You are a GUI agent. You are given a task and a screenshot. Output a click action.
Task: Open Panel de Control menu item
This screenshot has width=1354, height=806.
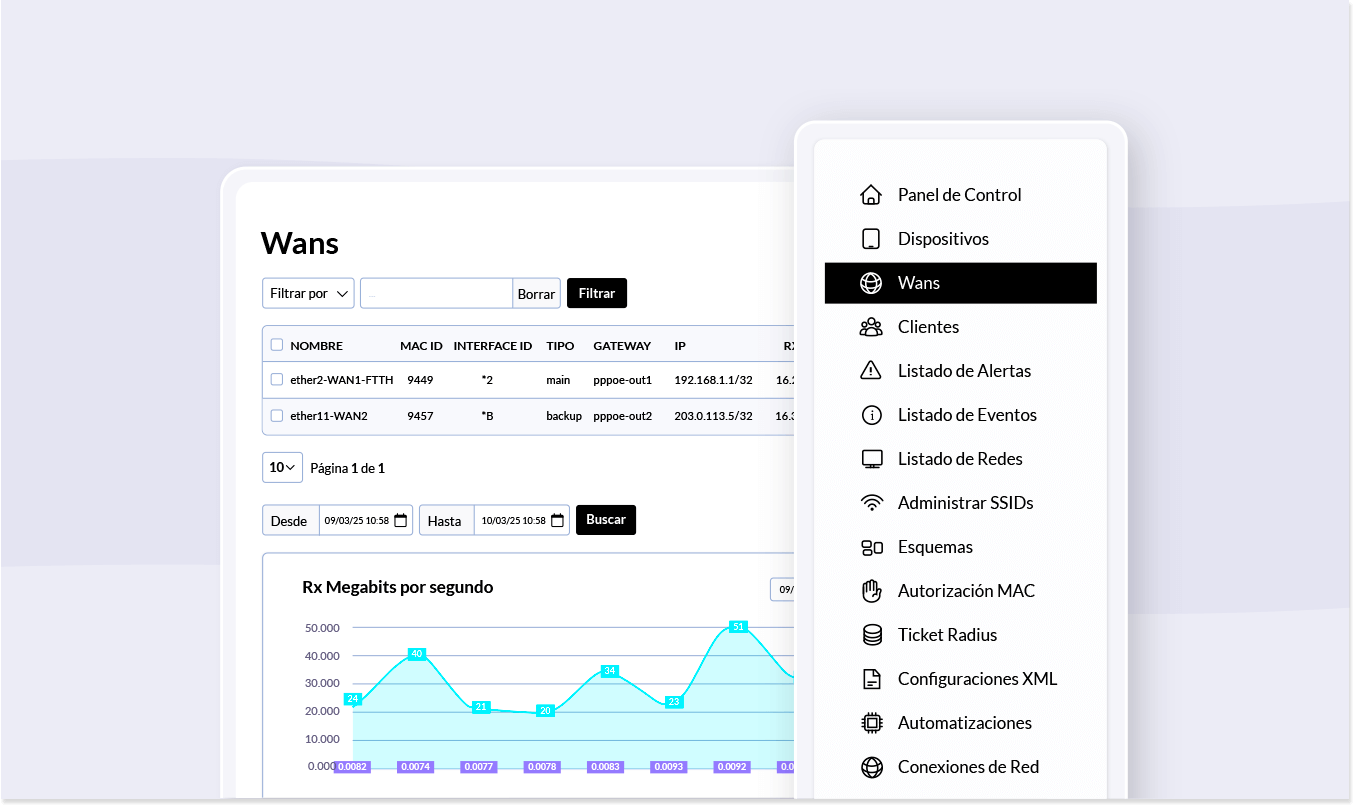pyautogui.click(x=960, y=195)
